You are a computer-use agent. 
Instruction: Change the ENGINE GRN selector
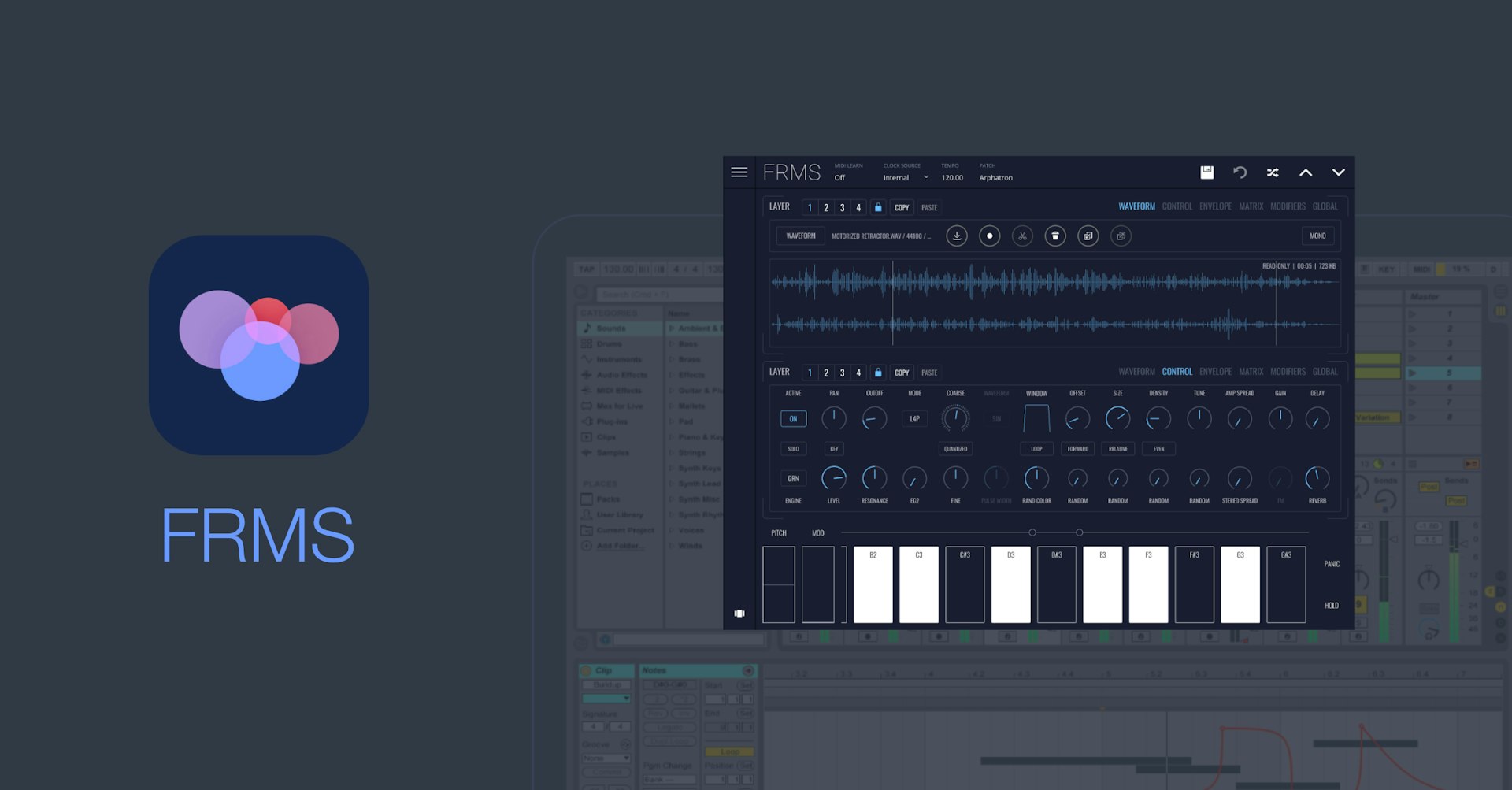coord(793,478)
